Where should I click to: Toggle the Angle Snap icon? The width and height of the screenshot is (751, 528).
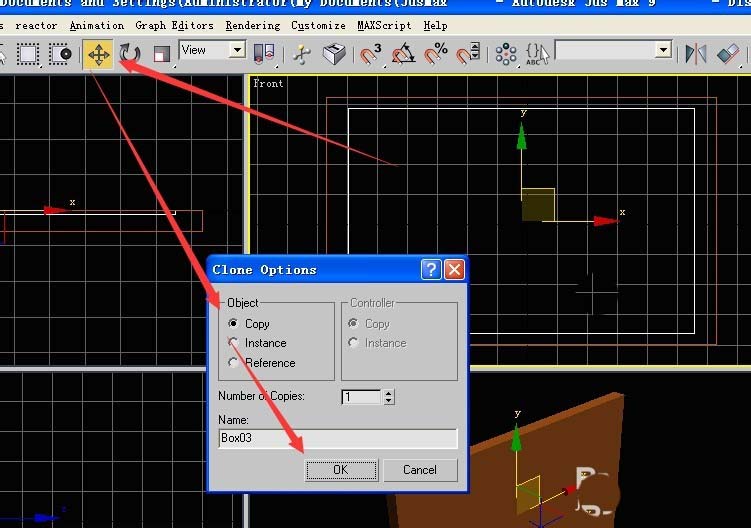click(x=403, y=54)
